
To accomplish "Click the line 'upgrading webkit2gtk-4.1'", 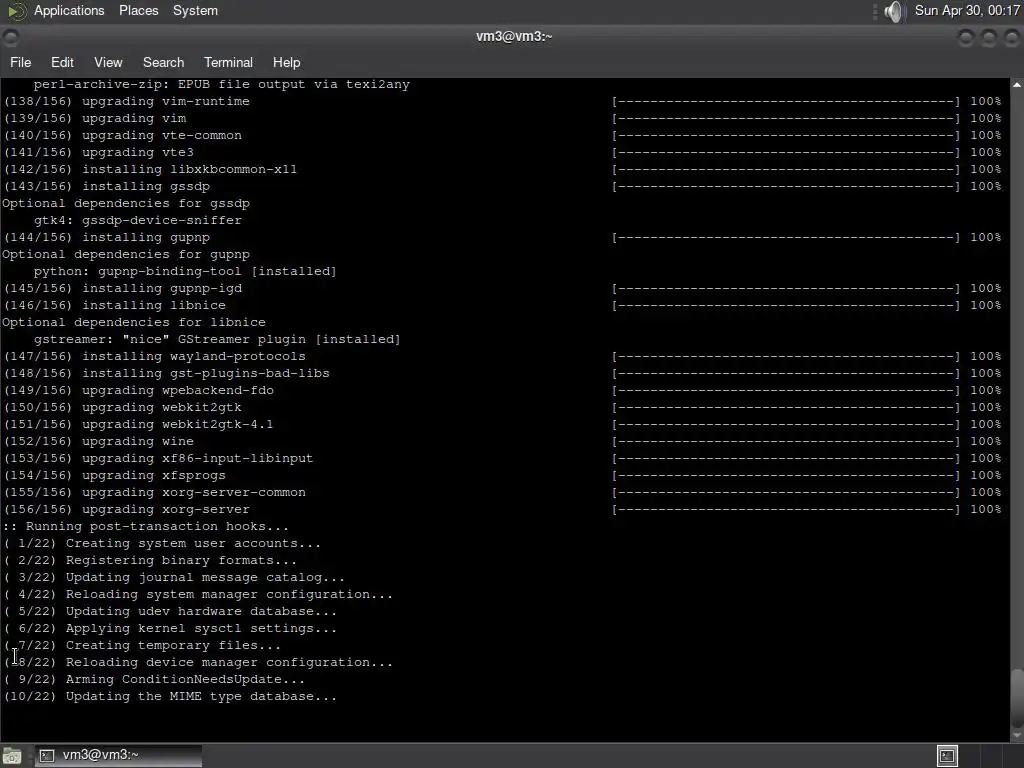I will (x=138, y=424).
